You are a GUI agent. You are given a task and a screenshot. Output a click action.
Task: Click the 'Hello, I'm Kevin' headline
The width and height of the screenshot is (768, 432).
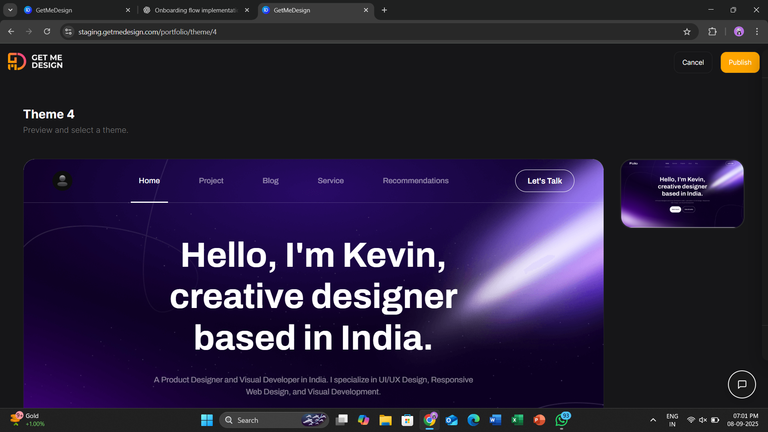pyautogui.click(x=313, y=296)
